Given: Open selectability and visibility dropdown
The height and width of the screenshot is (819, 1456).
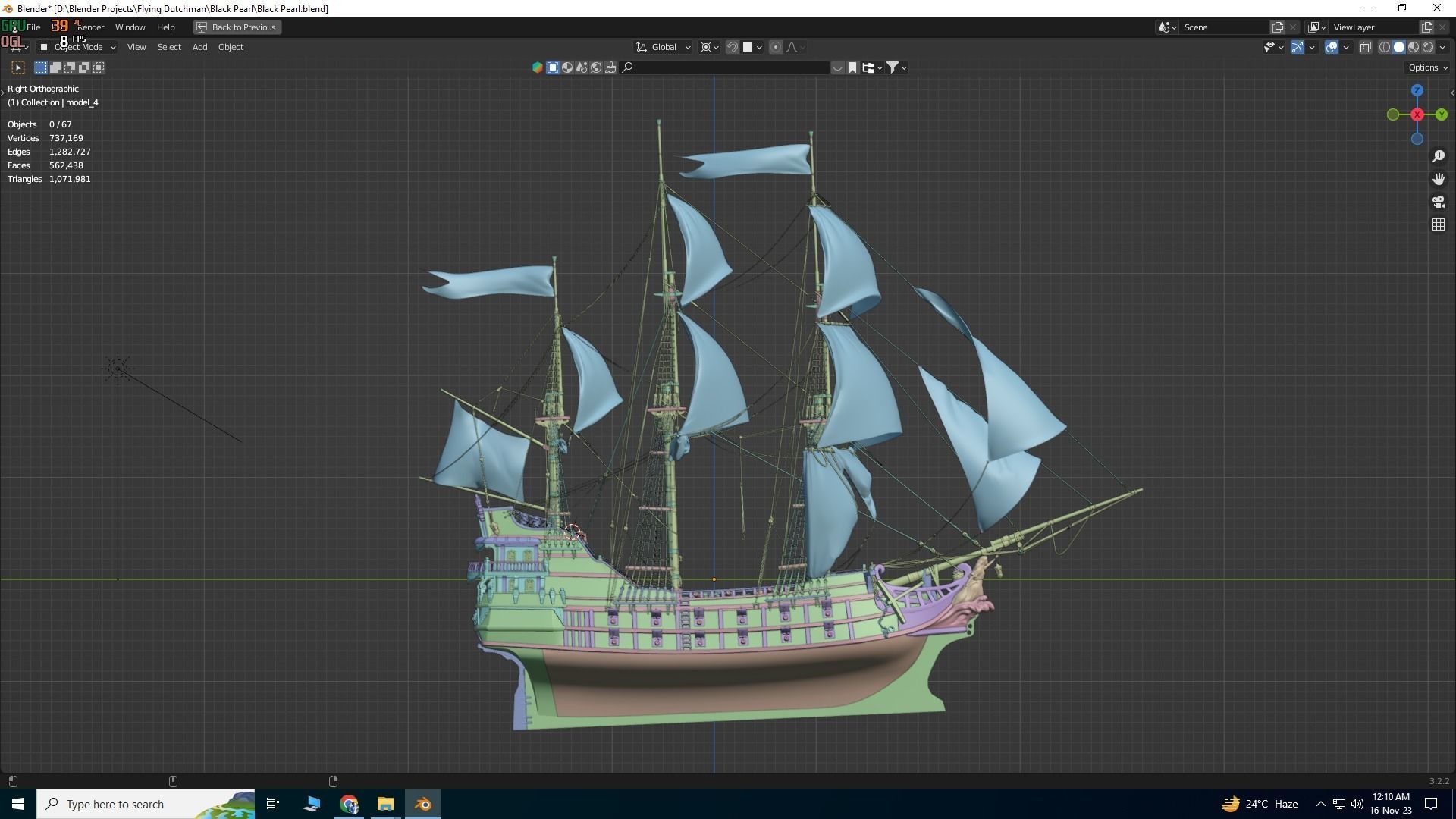Looking at the screenshot, I should pos(1273,47).
